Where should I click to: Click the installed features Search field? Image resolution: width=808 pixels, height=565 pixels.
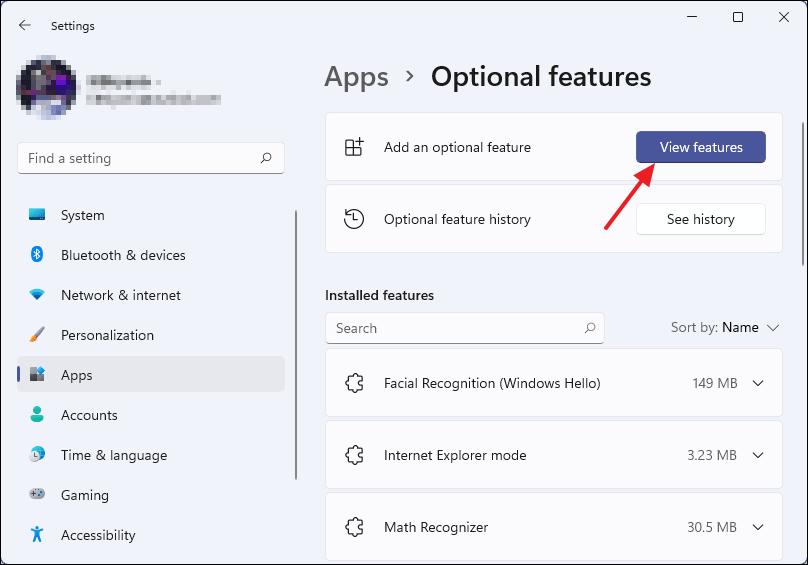[455, 328]
